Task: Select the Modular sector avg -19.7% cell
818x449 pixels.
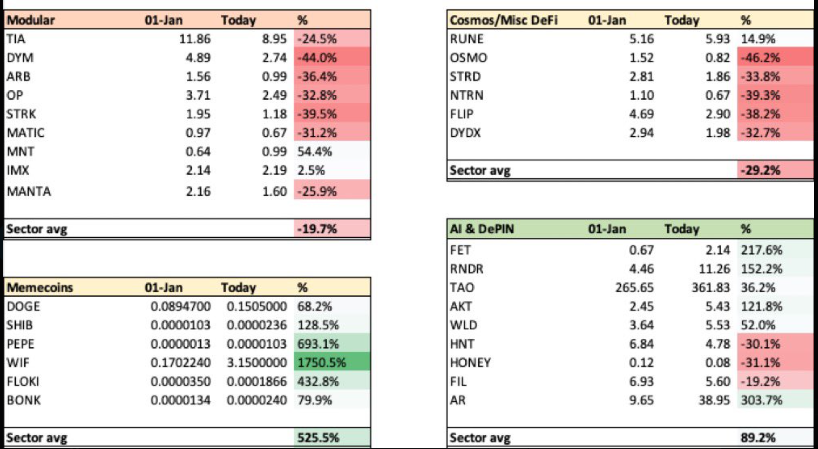Action: pos(318,228)
